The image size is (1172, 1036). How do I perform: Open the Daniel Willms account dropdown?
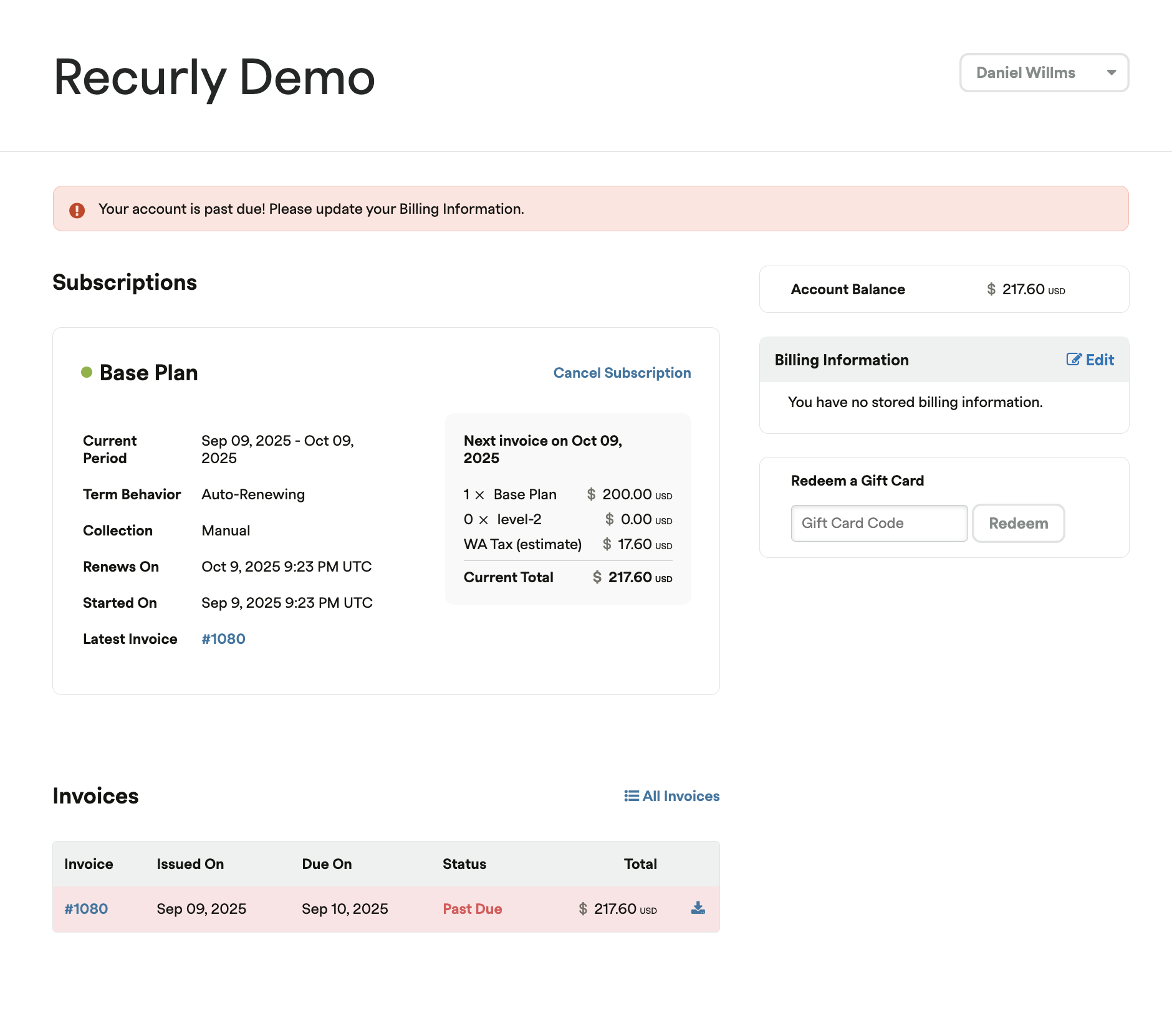point(1044,73)
